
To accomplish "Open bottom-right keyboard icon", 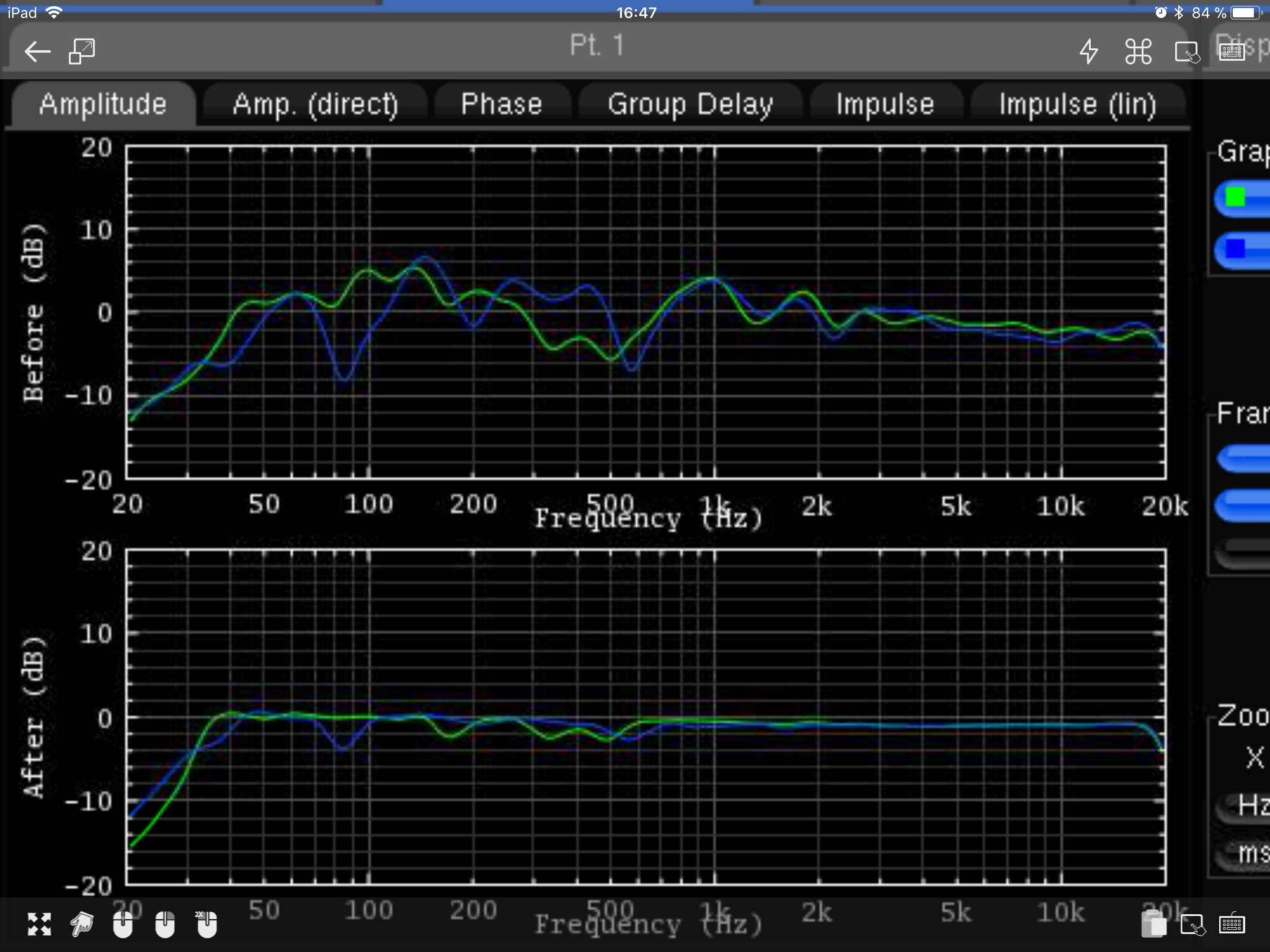I will [x=1232, y=924].
